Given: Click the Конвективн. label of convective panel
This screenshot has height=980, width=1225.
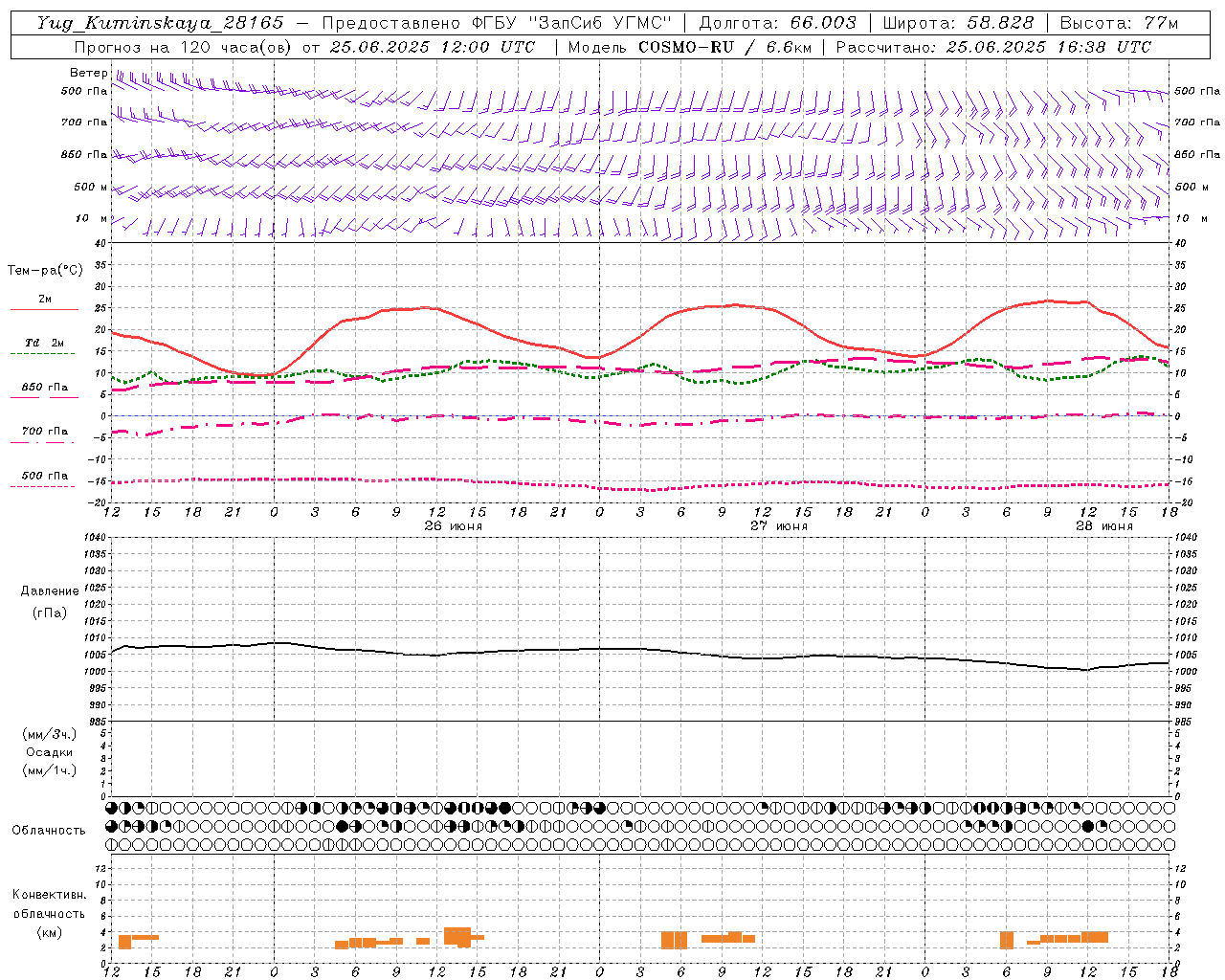Looking at the screenshot, I should click(x=49, y=895).
